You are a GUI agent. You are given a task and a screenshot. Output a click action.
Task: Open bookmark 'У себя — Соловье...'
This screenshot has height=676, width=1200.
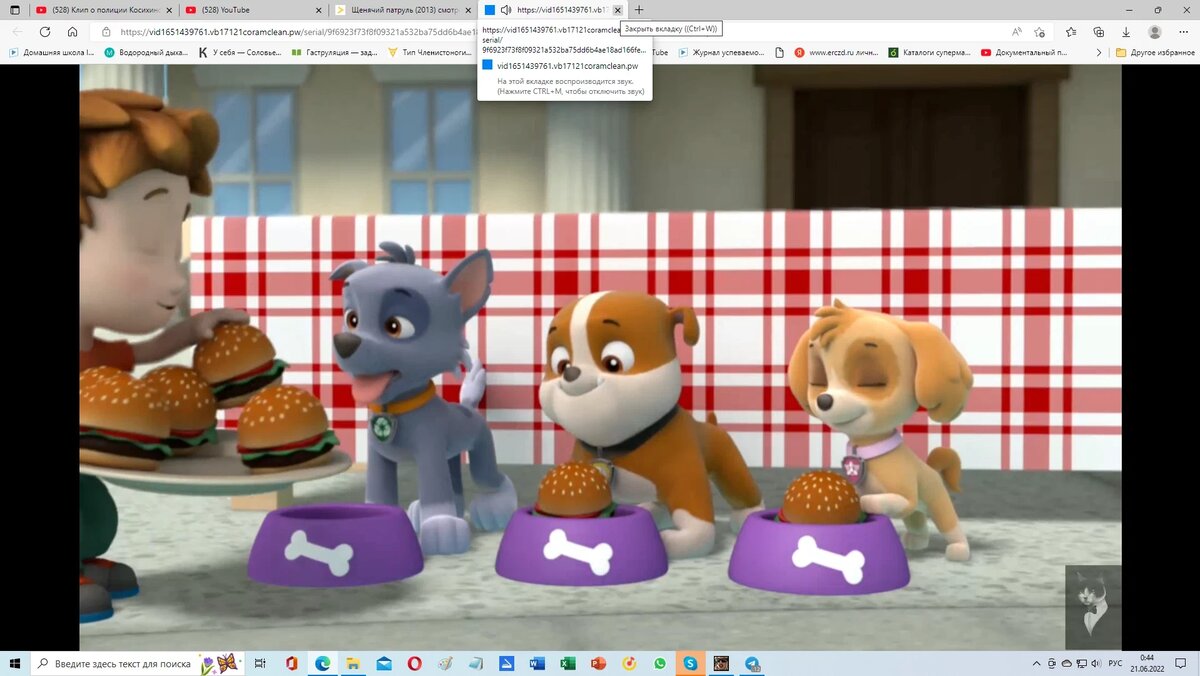pos(240,52)
